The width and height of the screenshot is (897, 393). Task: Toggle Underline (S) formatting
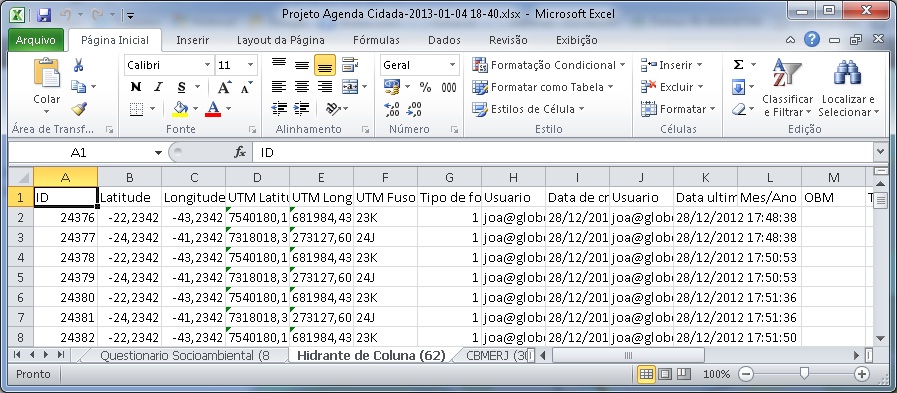[x=181, y=87]
